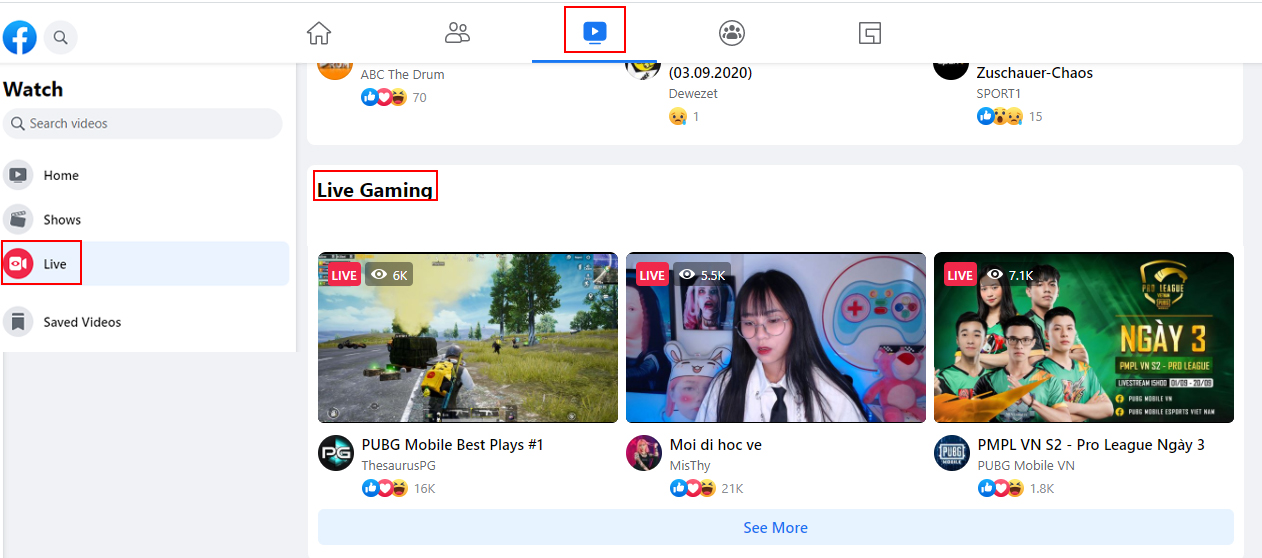Open the Live Gaming heading
1262x558 pixels.
[375, 189]
